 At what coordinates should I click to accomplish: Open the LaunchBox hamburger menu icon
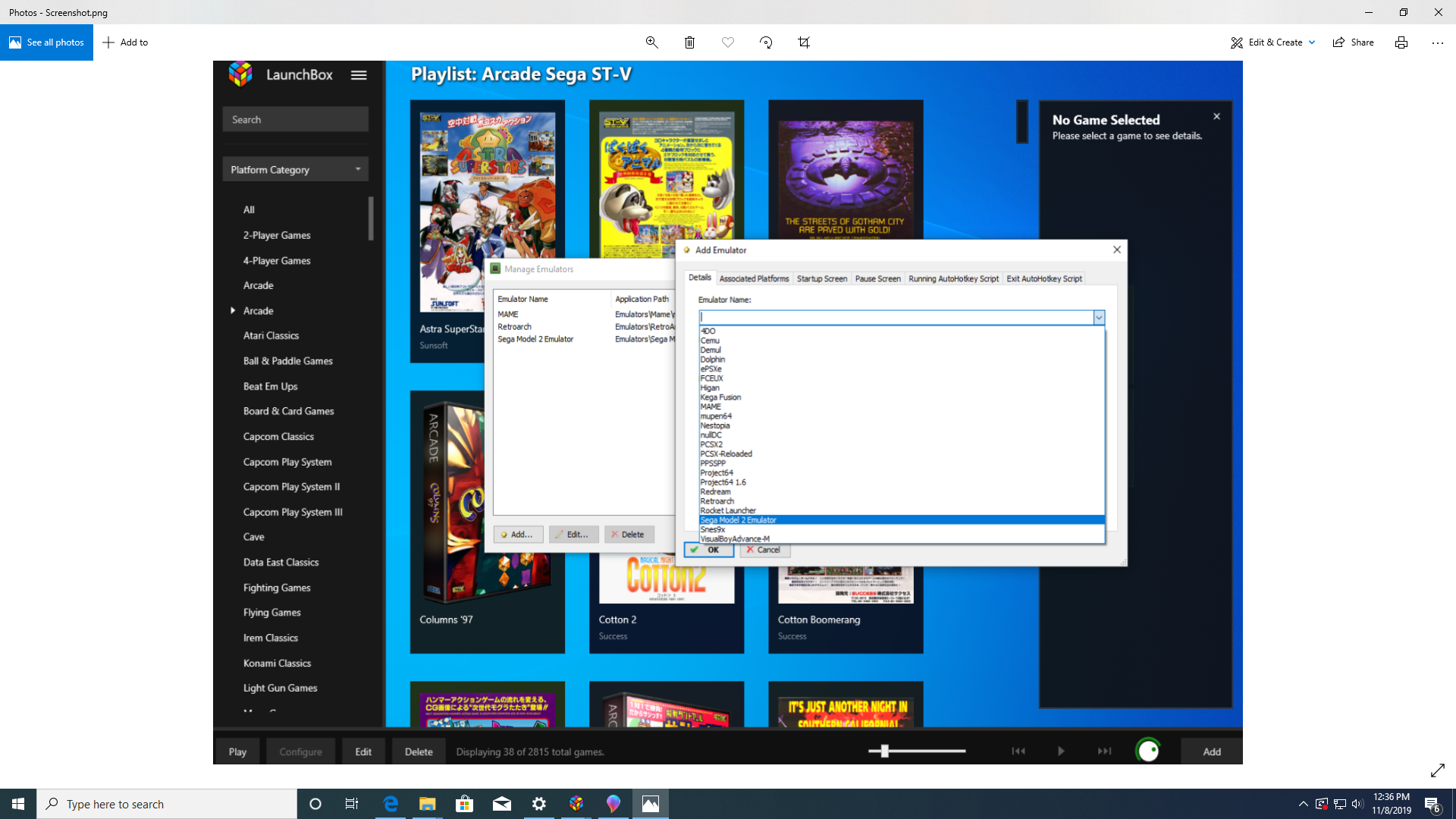tap(359, 75)
